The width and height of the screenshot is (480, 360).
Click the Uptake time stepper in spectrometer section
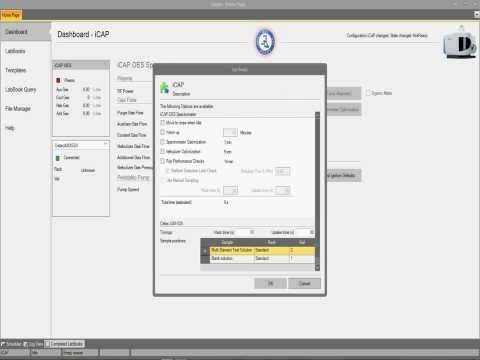click(x=282, y=190)
